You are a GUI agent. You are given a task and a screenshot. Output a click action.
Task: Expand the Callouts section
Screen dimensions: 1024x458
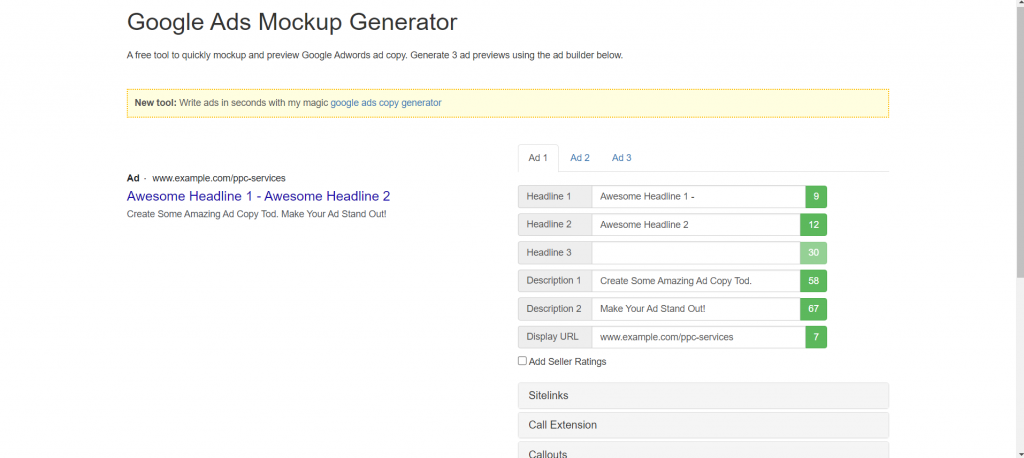[703, 450]
